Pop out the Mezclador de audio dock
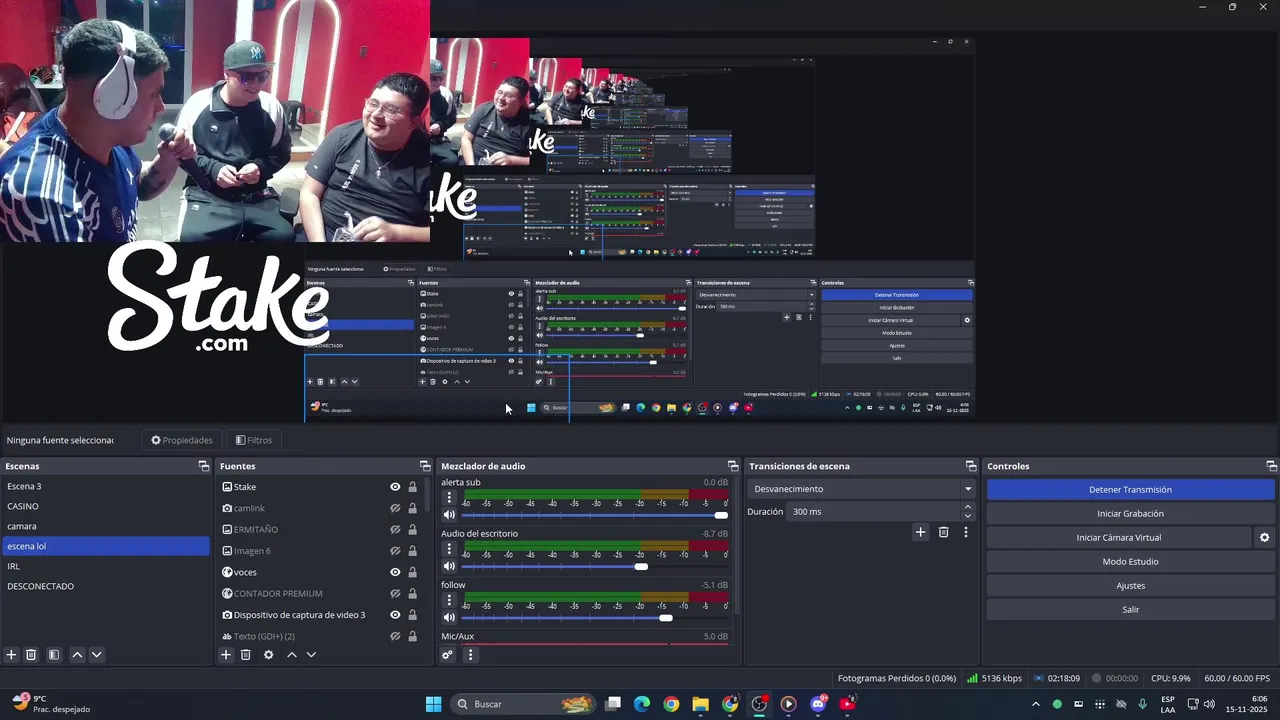The image size is (1280, 720). (733, 466)
